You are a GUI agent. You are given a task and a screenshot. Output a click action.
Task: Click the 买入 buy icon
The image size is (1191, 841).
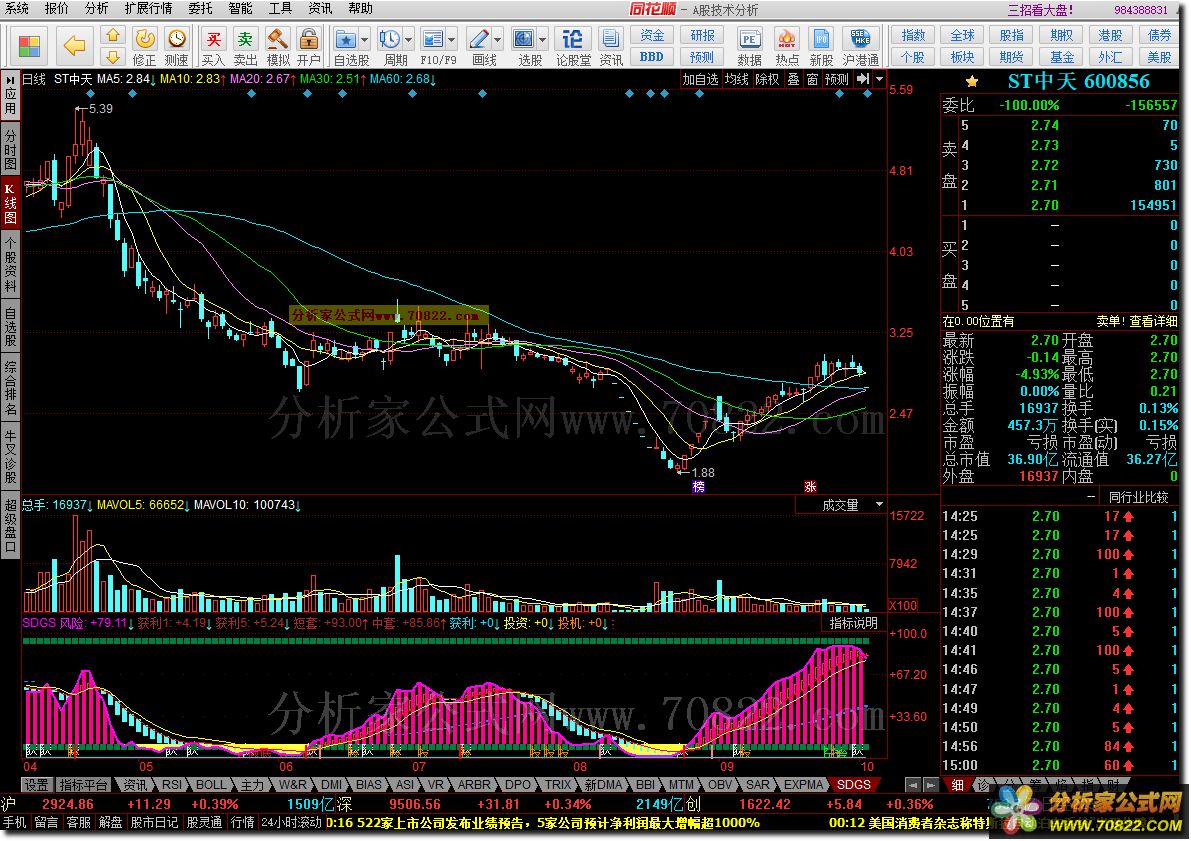[x=213, y=46]
